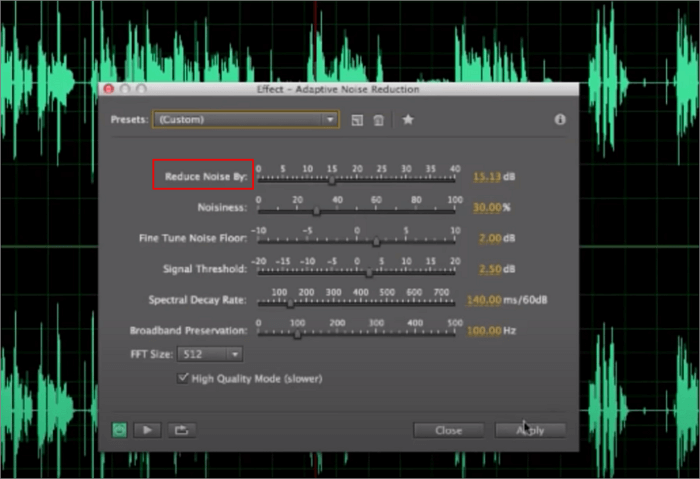Select the 15.13 dB noise reduction value
This screenshot has width=700, height=479.
point(487,177)
